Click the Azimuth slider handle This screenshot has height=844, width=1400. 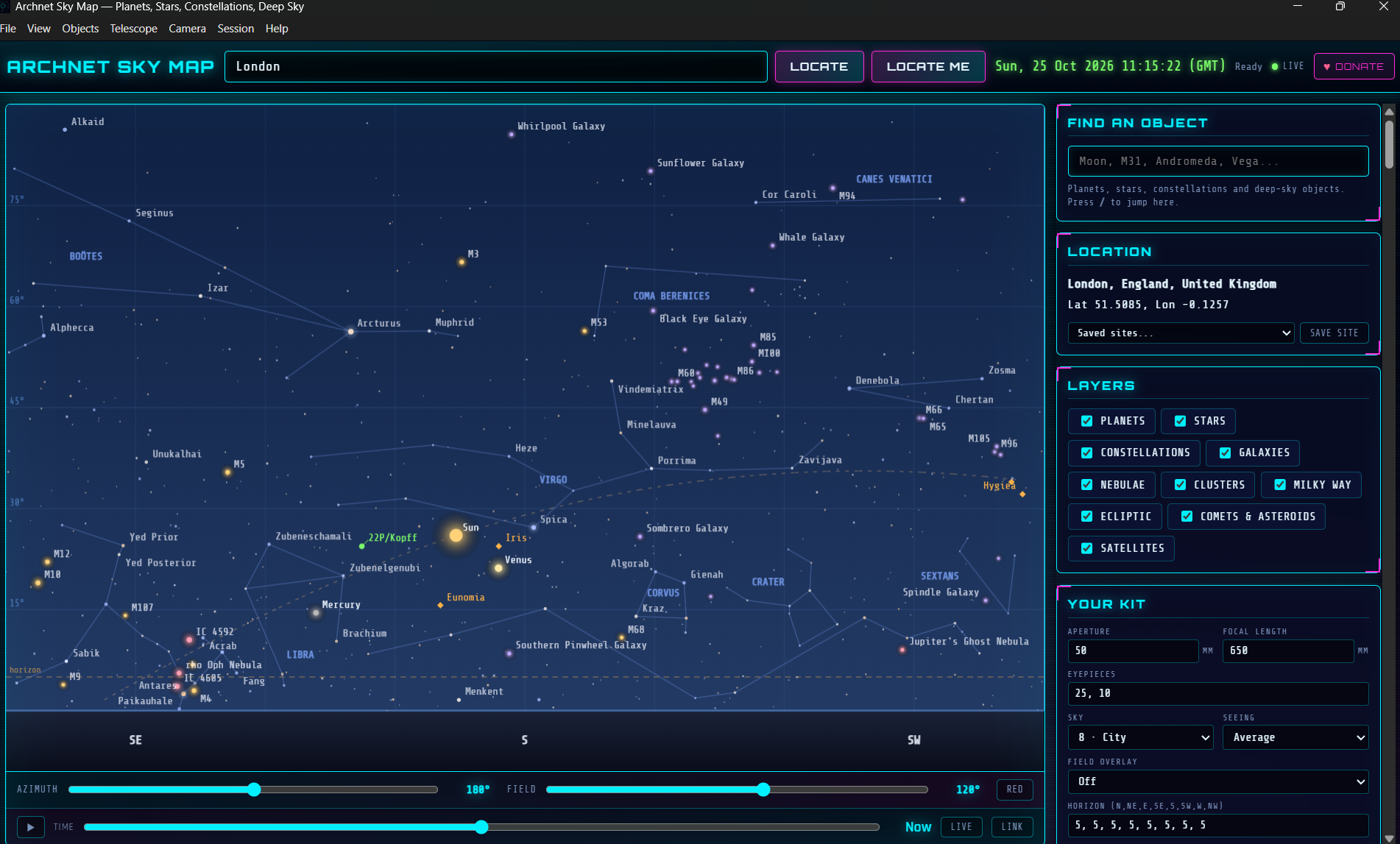click(x=254, y=790)
